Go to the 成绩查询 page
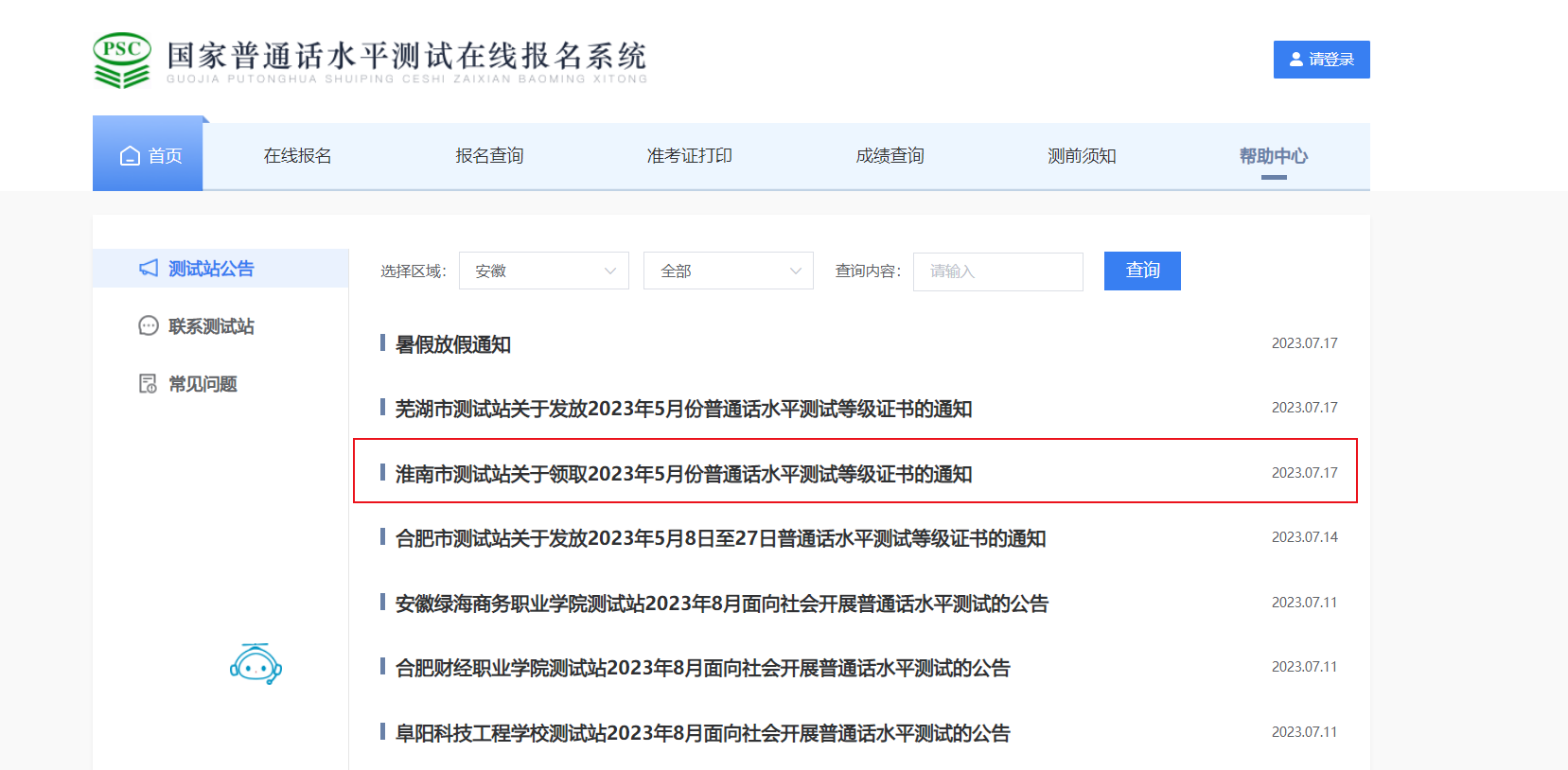This screenshot has height=770, width=1568. pyautogui.click(x=890, y=156)
